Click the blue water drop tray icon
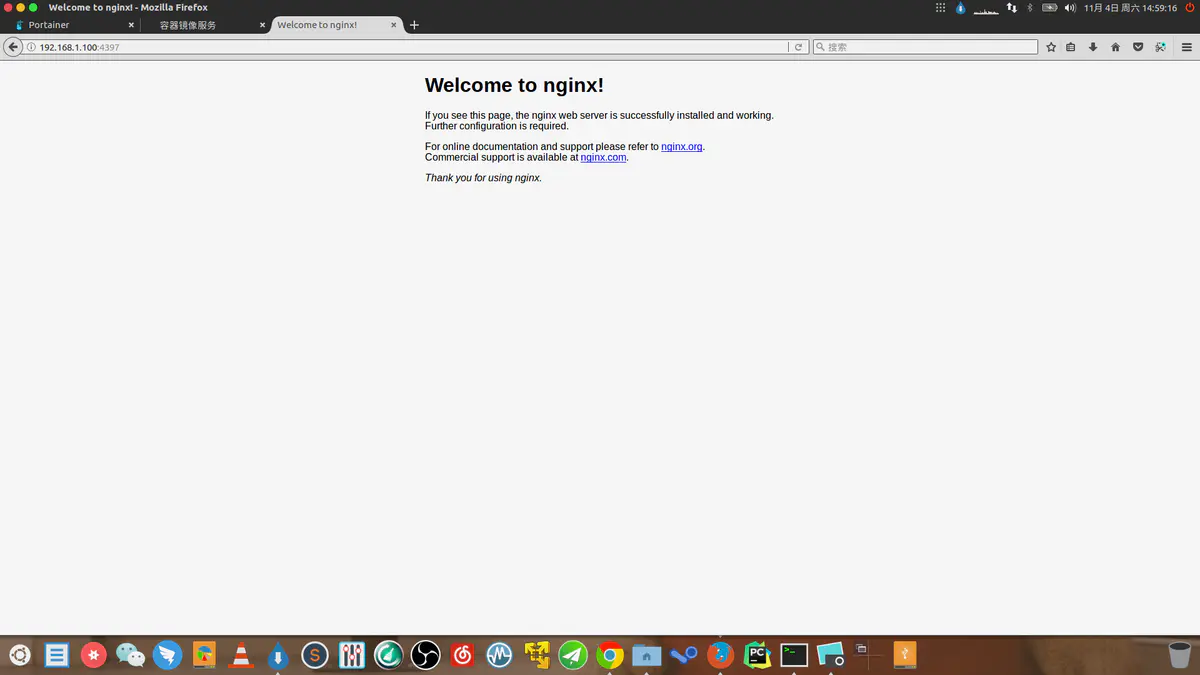Viewport: 1200px width, 675px height. pyautogui.click(x=961, y=8)
